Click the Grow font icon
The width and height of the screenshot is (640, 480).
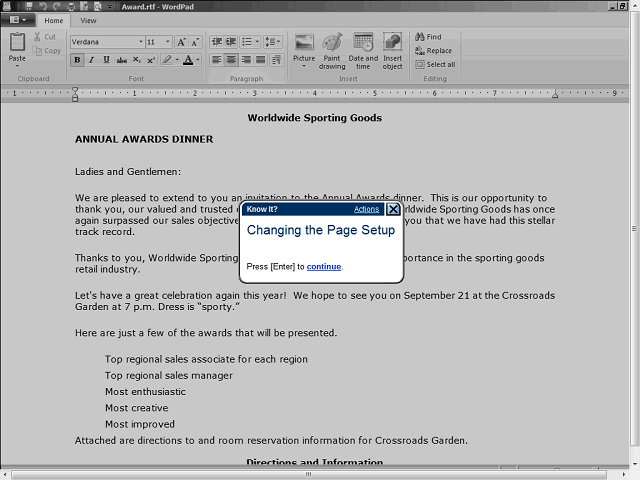[181, 42]
